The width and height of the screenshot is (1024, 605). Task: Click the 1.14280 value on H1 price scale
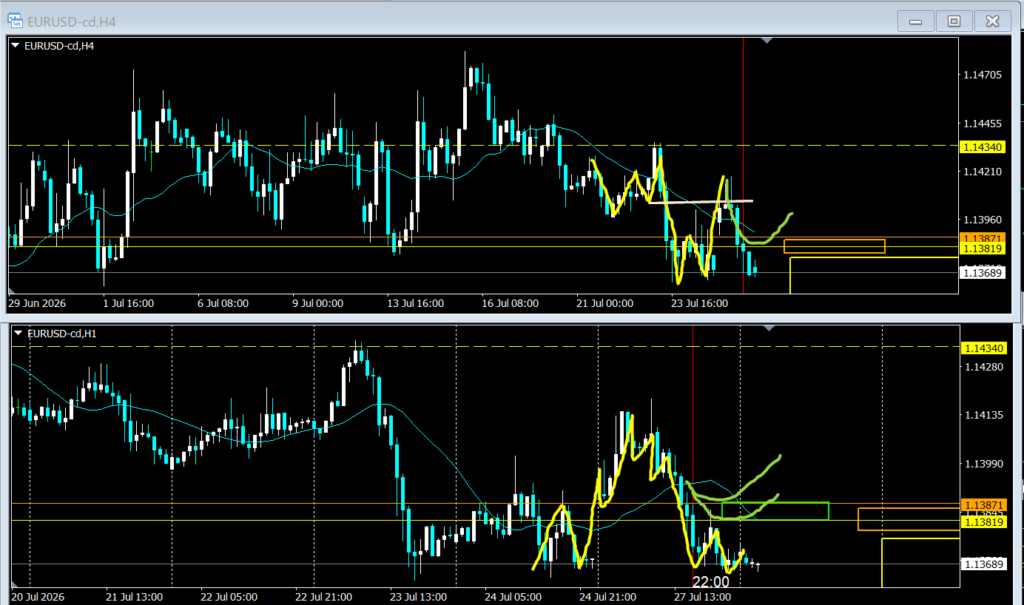pyautogui.click(x=984, y=367)
